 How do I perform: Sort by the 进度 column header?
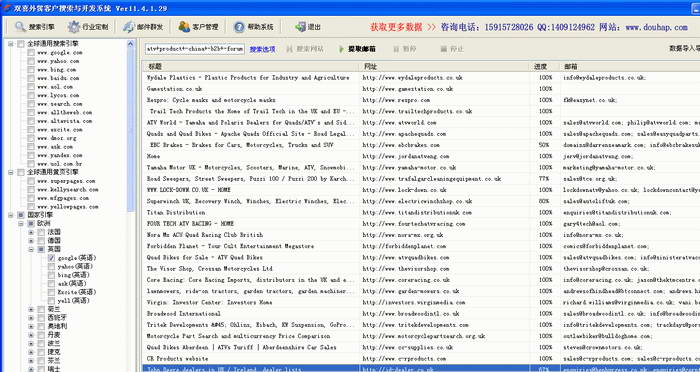pos(545,67)
